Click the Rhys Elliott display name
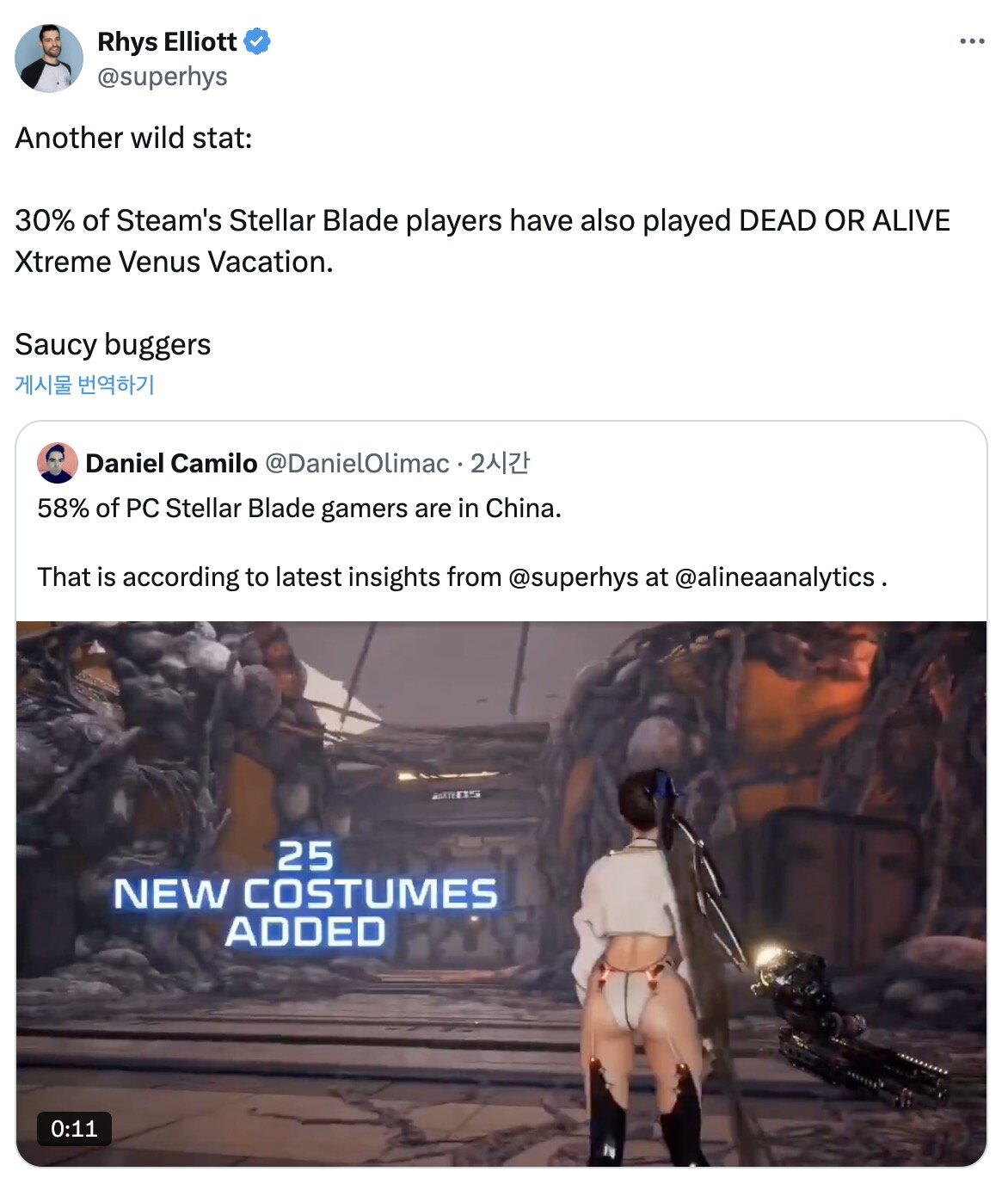1008x1184 pixels. pyautogui.click(x=167, y=41)
